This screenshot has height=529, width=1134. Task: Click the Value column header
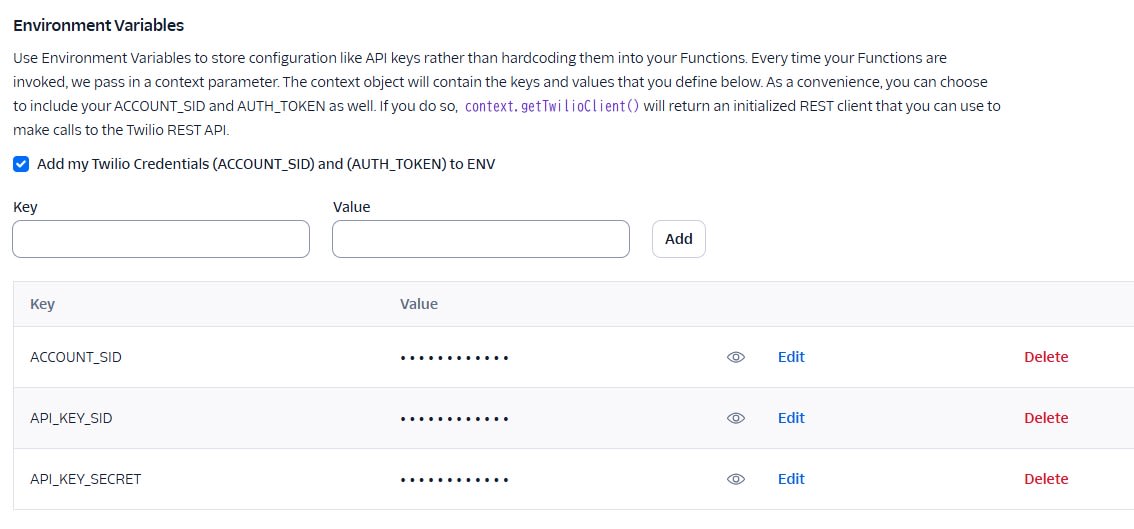point(419,304)
